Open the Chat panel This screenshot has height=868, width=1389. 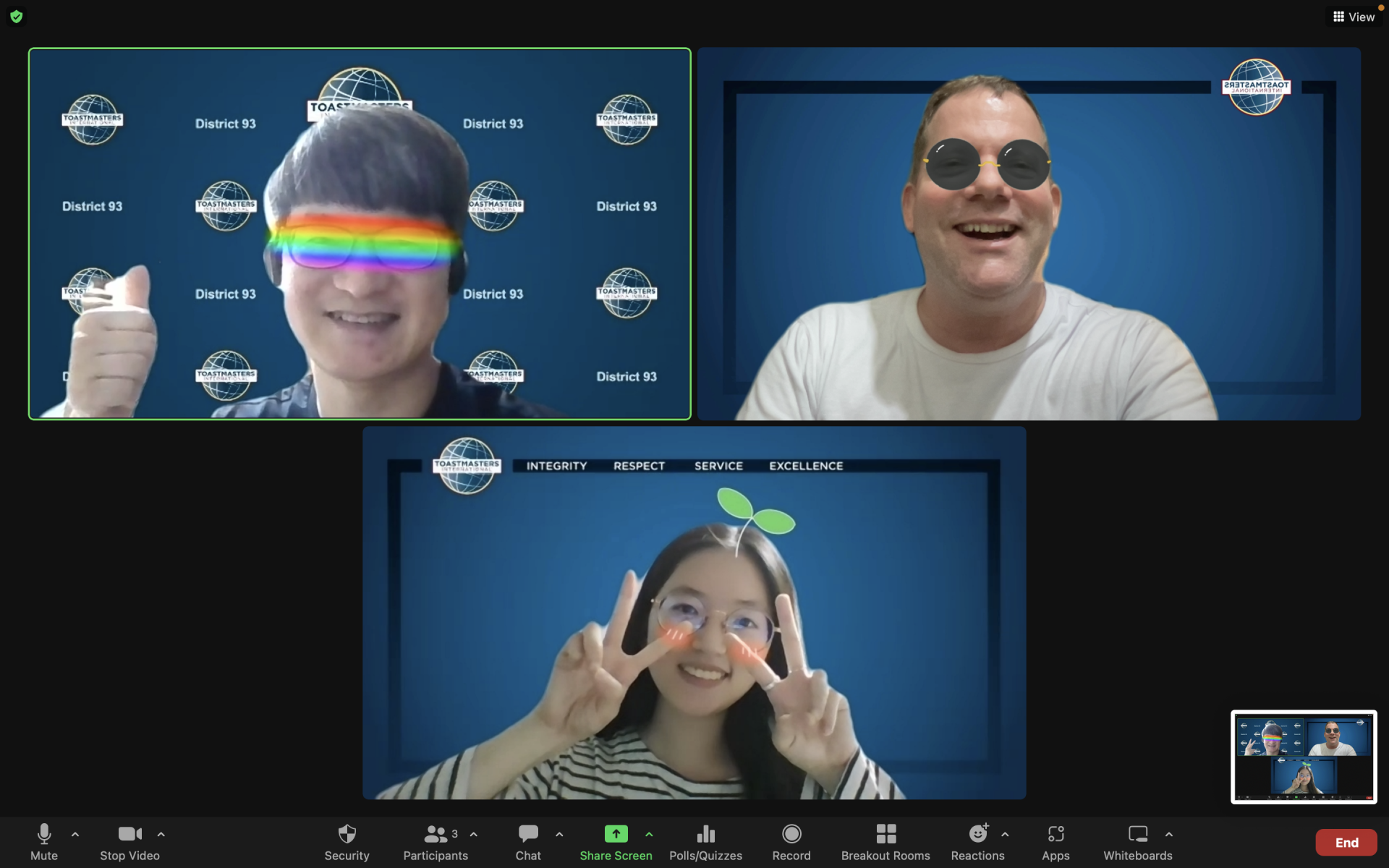[x=528, y=843]
